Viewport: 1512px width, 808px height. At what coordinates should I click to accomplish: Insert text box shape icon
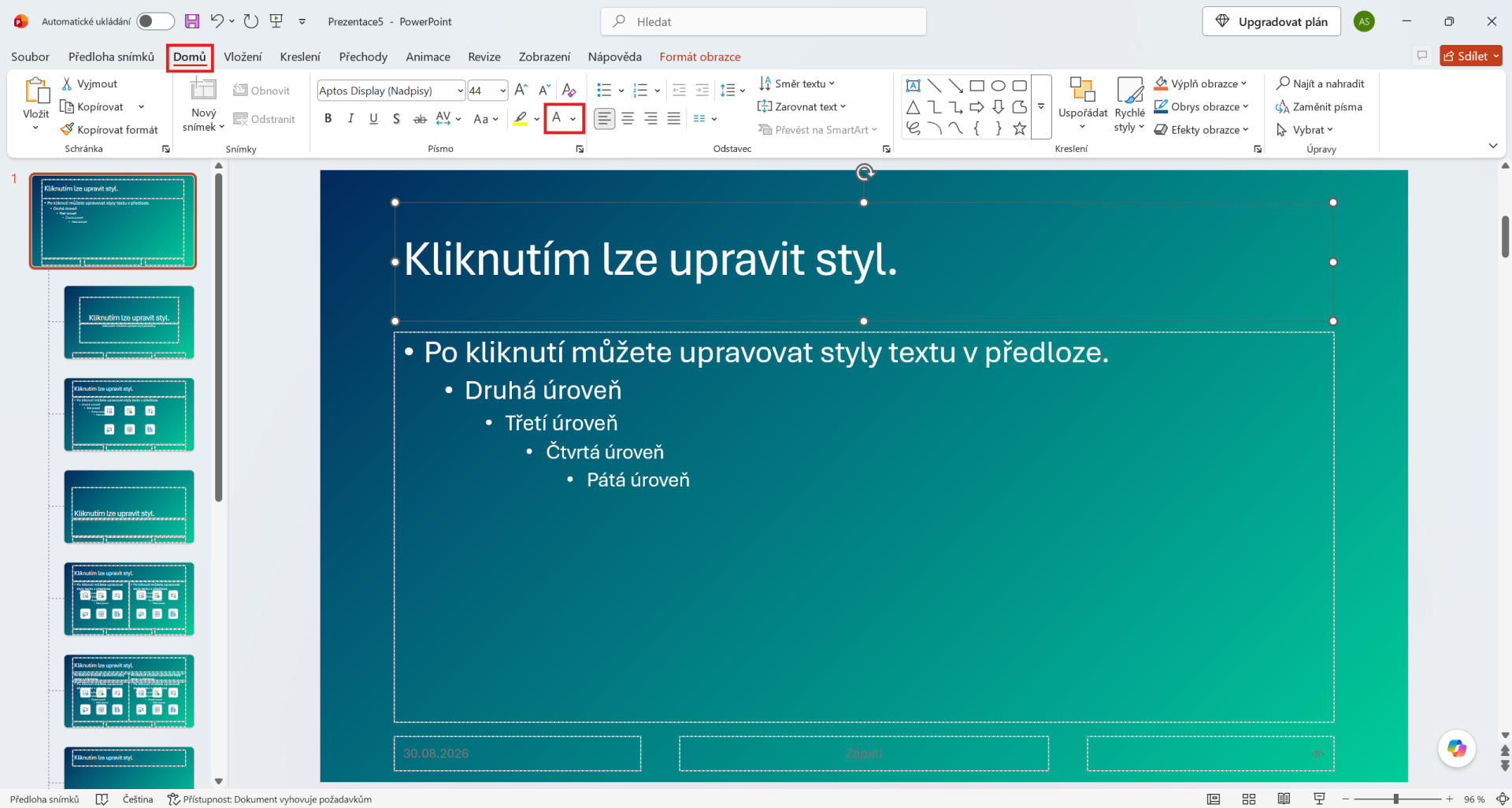click(x=913, y=85)
